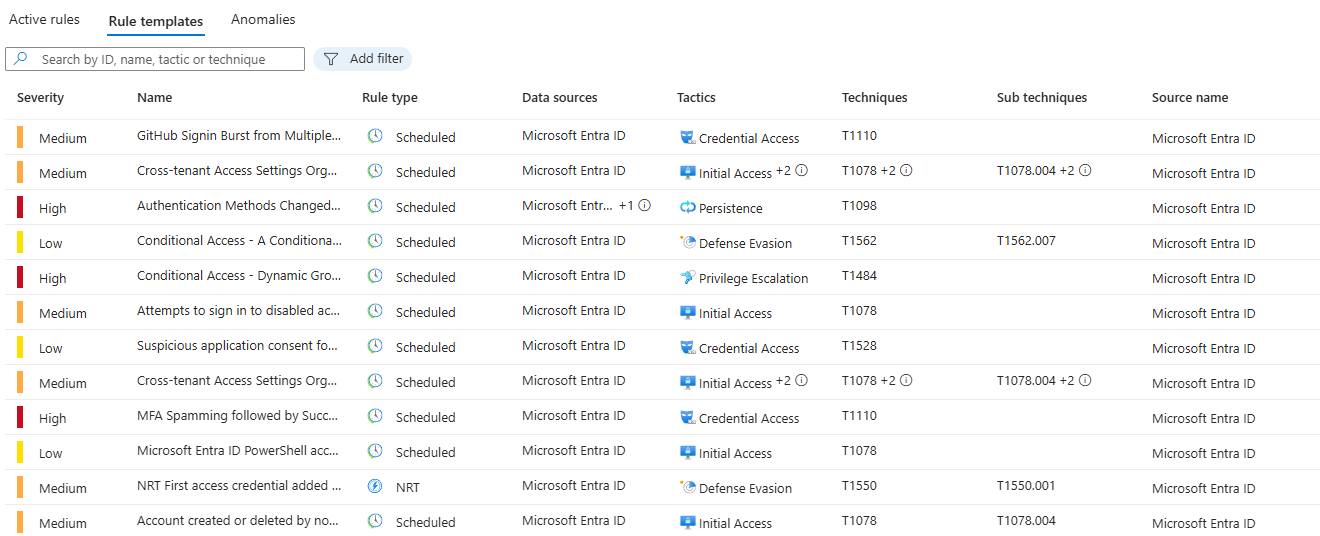The width and height of the screenshot is (1320, 536).
Task: Click Low severity in Suspicious application consent row
Action: [x=51, y=348]
